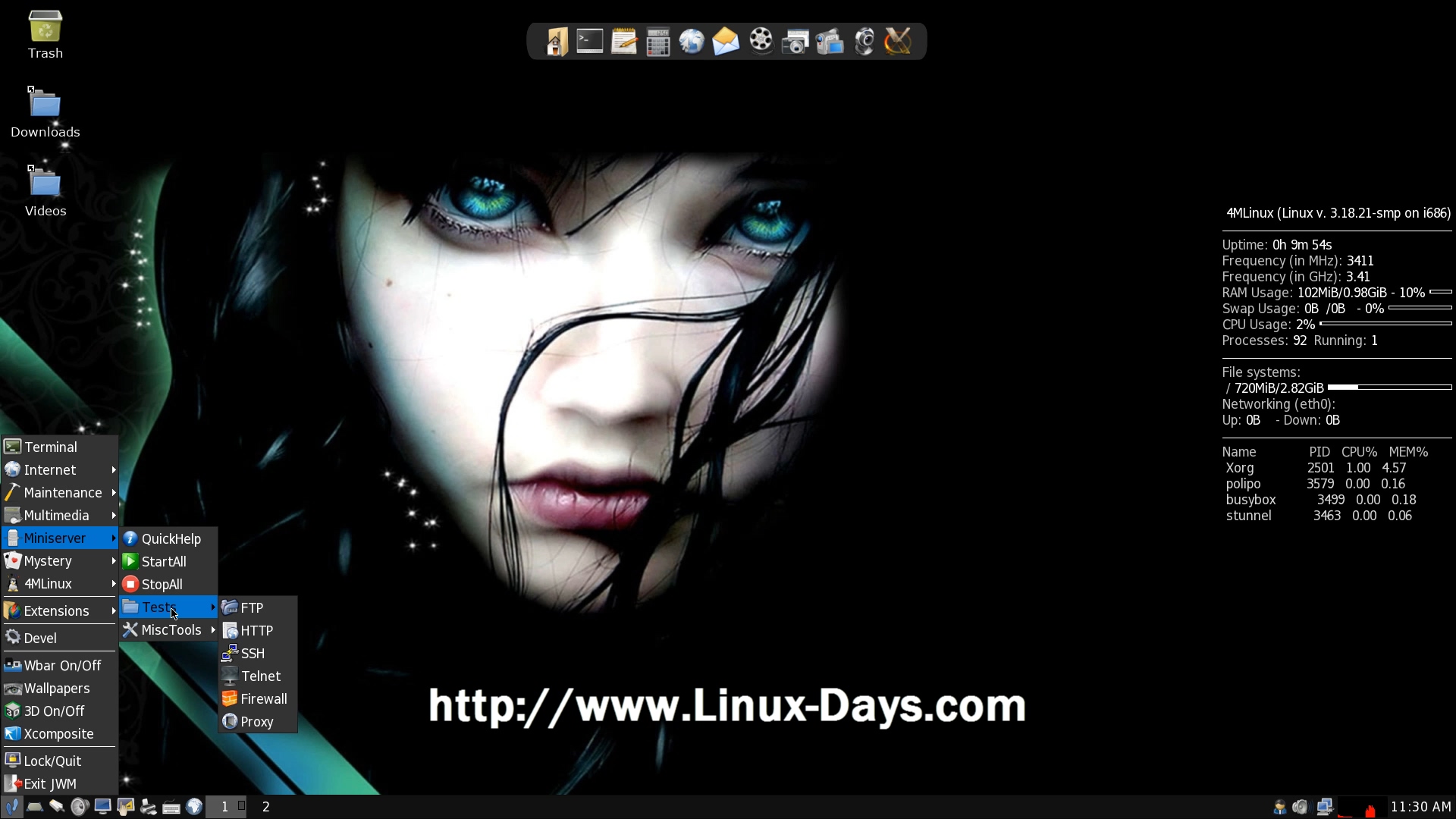This screenshot has height=819, width=1456.
Task: Click StopAll in Miniserver menu
Action: point(169,585)
